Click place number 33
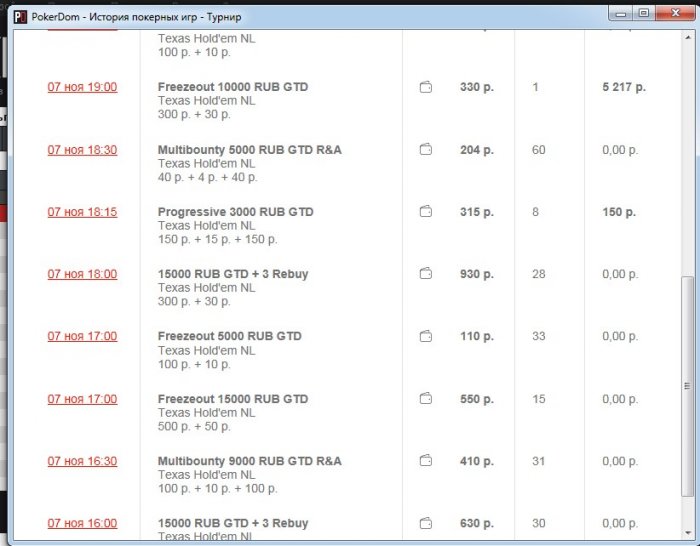The width and height of the screenshot is (700, 546). [x=538, y=336]
